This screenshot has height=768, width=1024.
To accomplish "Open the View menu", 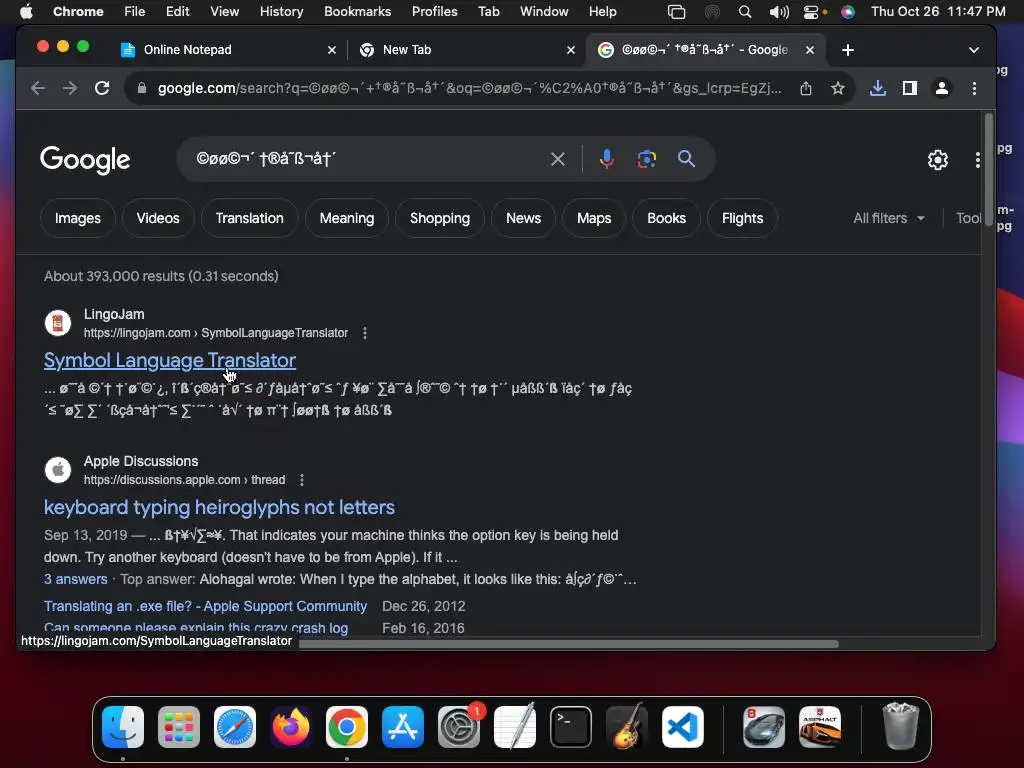I will 224,12.
